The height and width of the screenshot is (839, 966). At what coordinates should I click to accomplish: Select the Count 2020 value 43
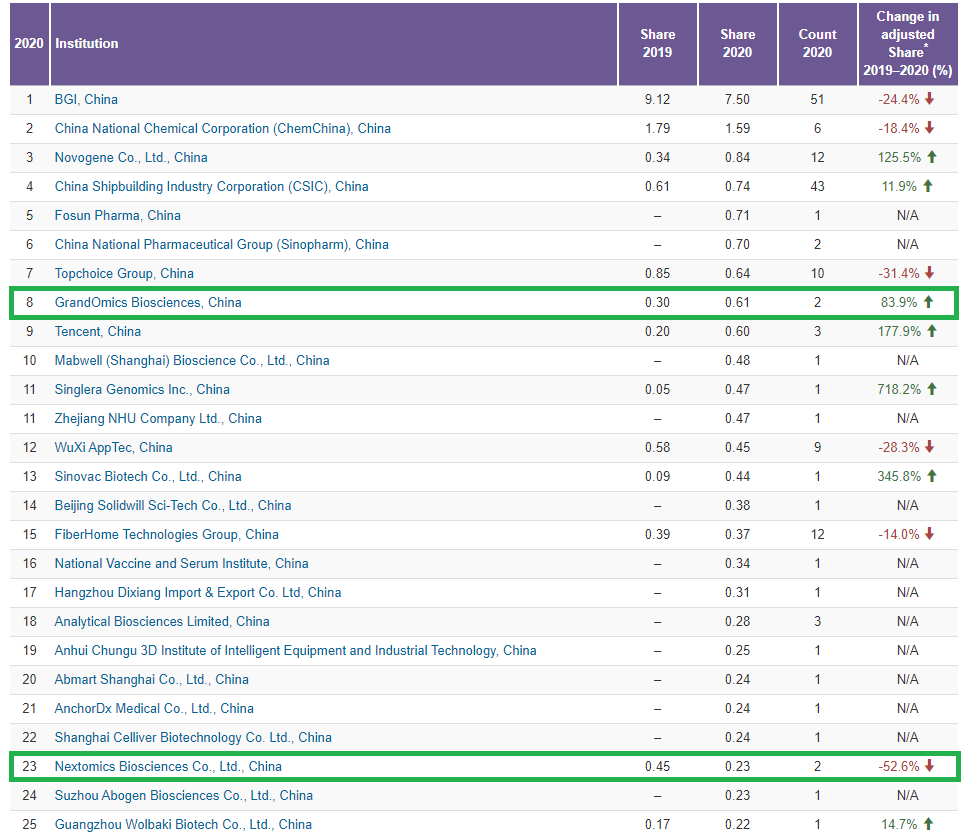(818, 186)
